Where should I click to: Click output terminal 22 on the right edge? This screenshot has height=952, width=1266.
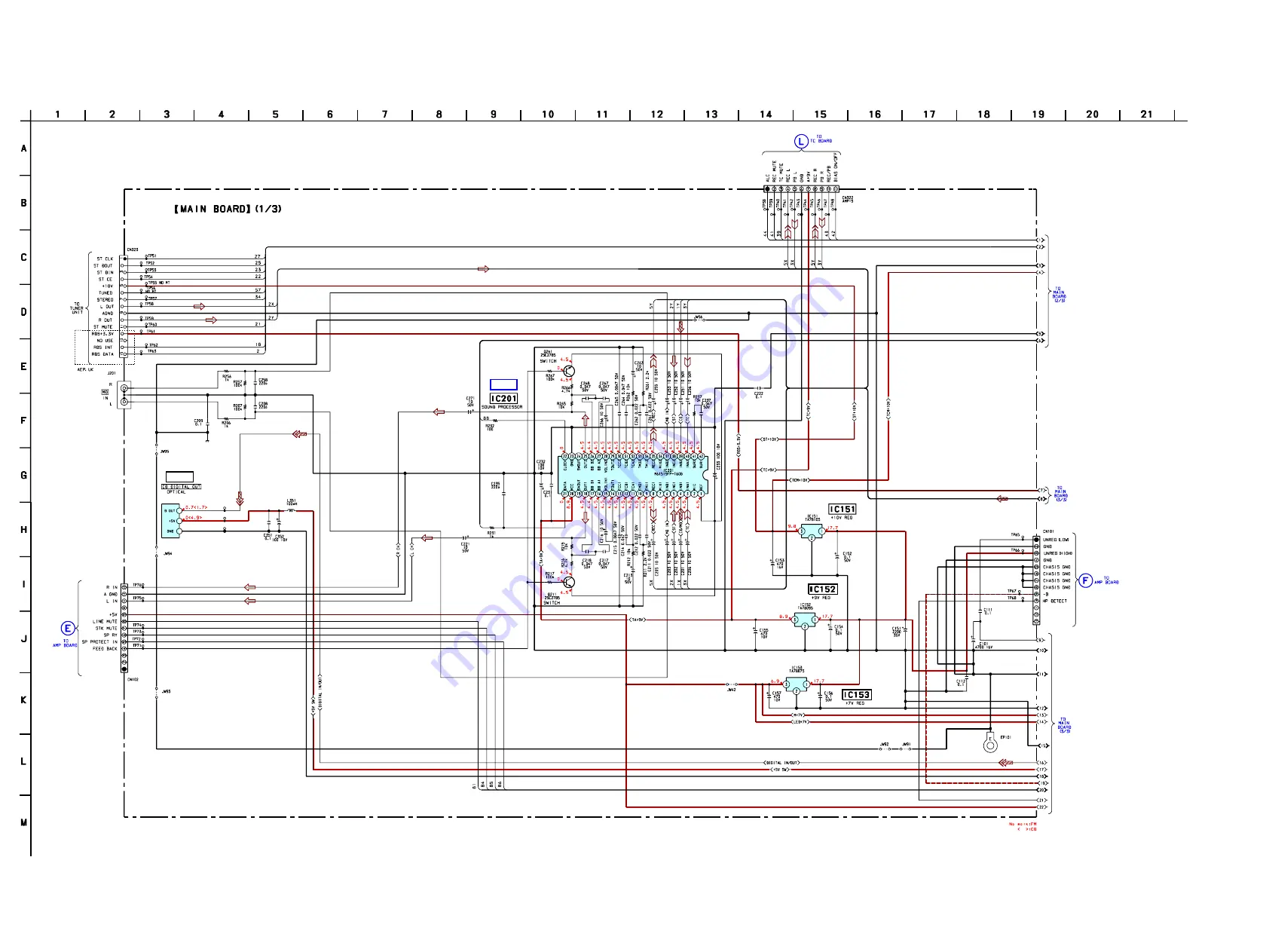coord(1042,807)
